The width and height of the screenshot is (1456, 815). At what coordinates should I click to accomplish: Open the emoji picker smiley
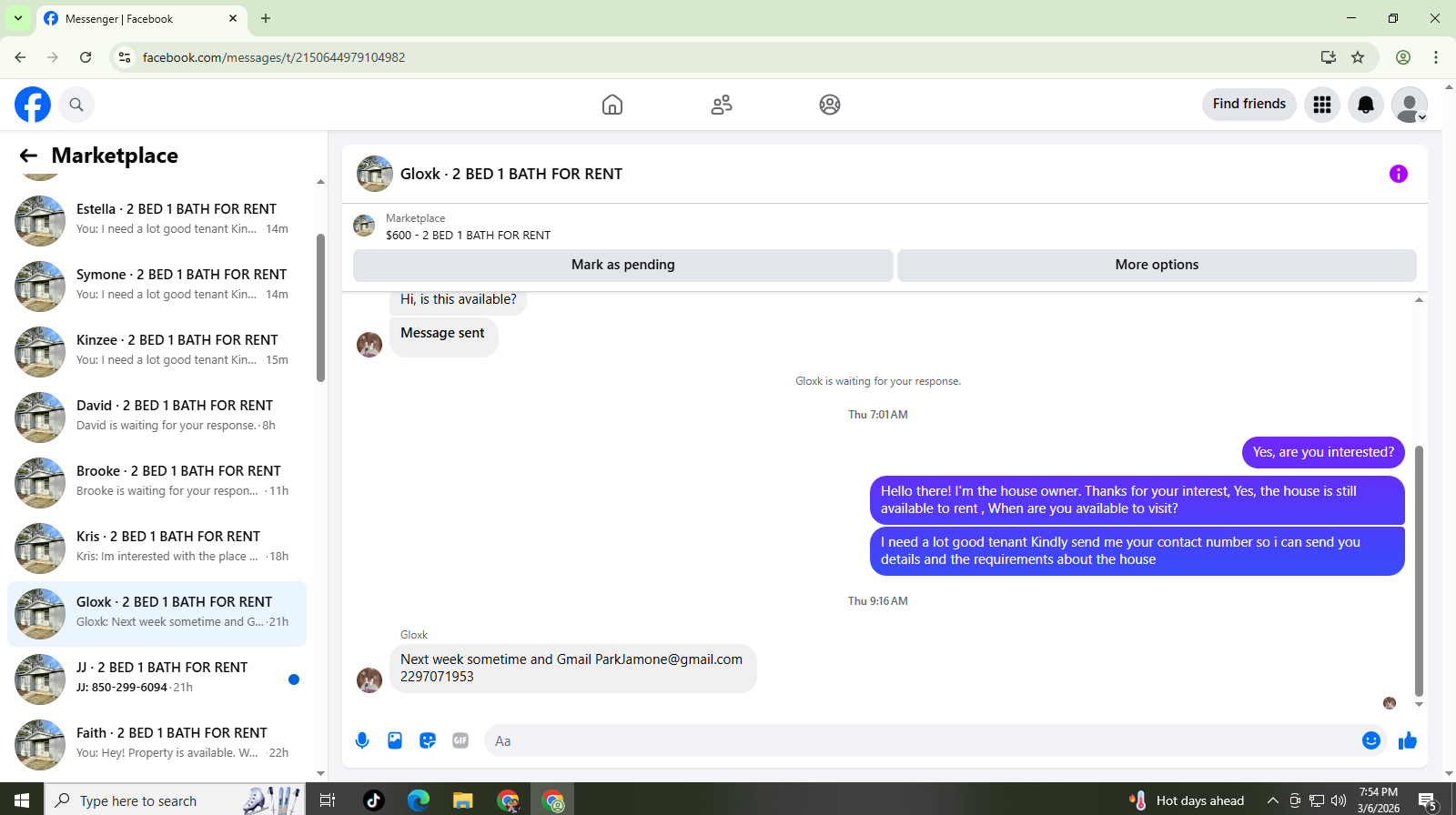pyautogui.click(x=1371, y=740)
